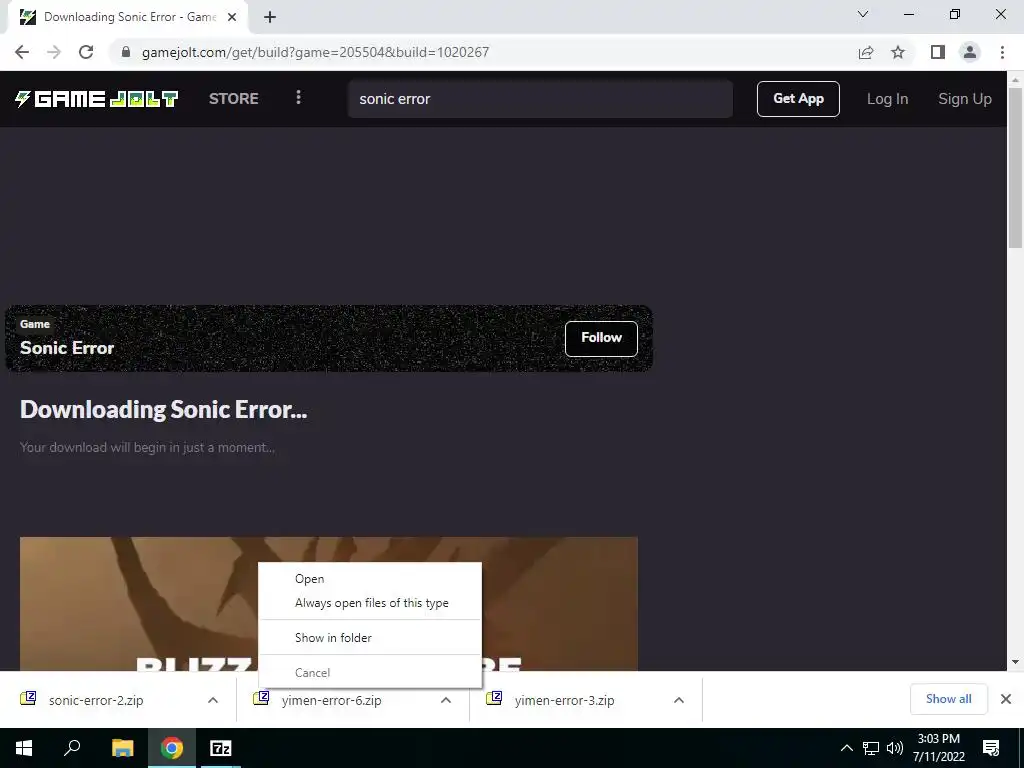
Task: Click Show all downloads
Action: [x=948, y=699]
